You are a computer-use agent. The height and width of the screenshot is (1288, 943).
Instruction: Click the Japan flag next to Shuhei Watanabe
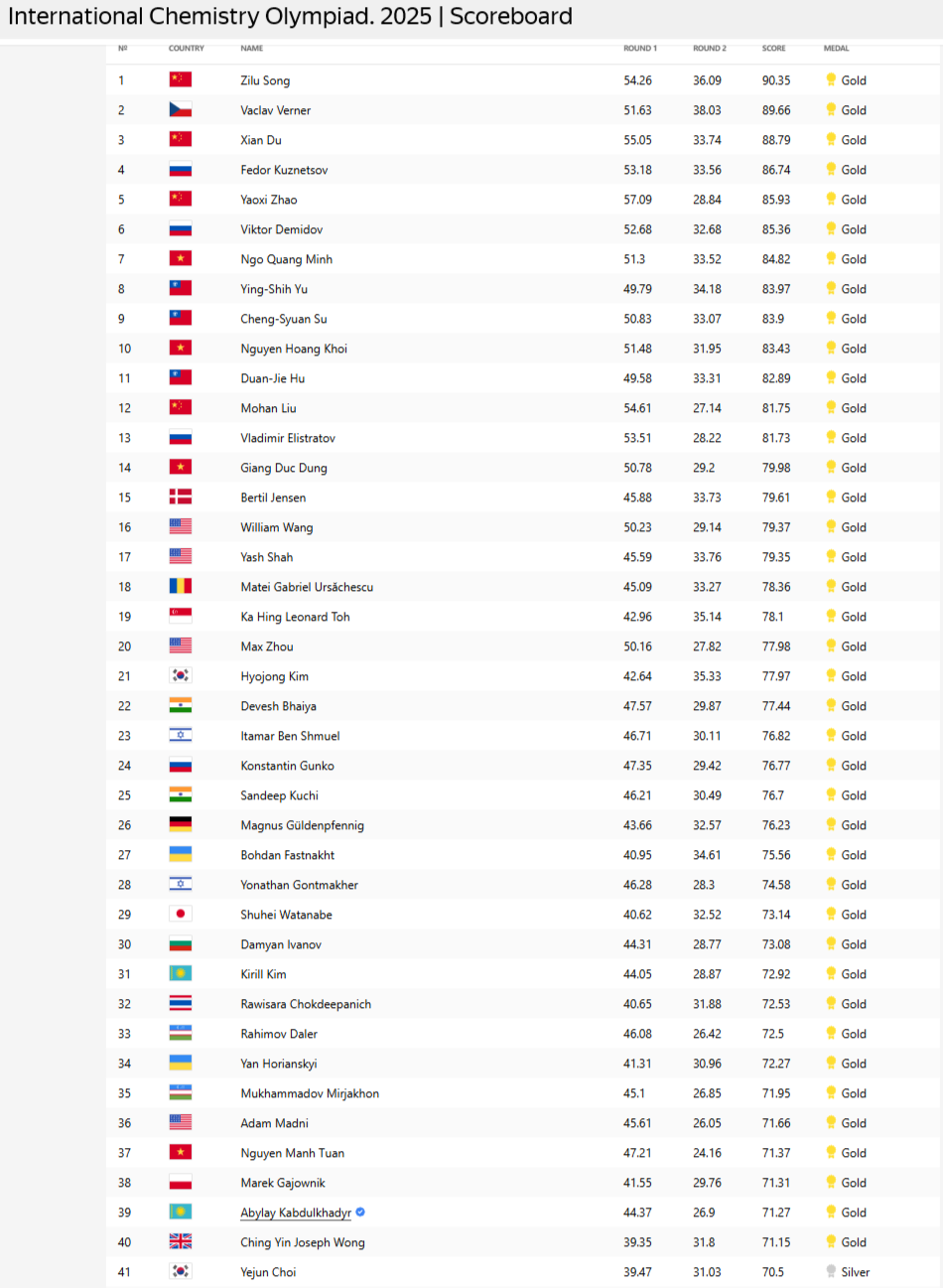[x=180, y=914]
